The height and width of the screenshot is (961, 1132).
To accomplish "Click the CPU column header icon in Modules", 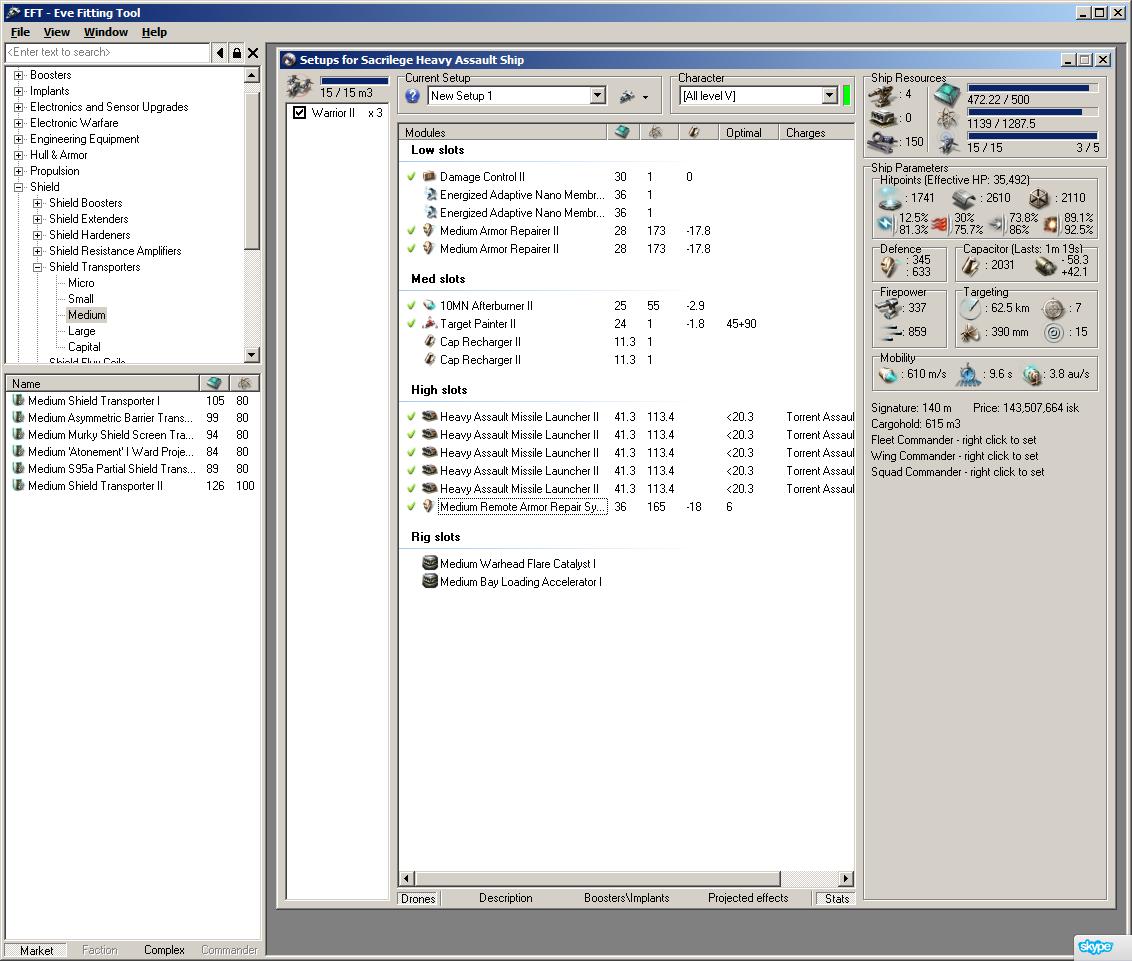I will [622, 132].
